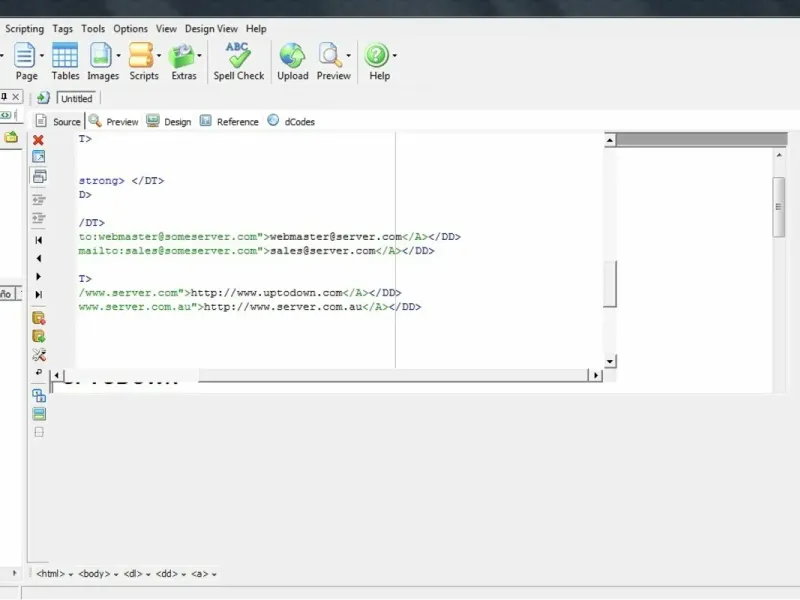Click the green split view icon
The image size is (800, 600).
[39, 414]
